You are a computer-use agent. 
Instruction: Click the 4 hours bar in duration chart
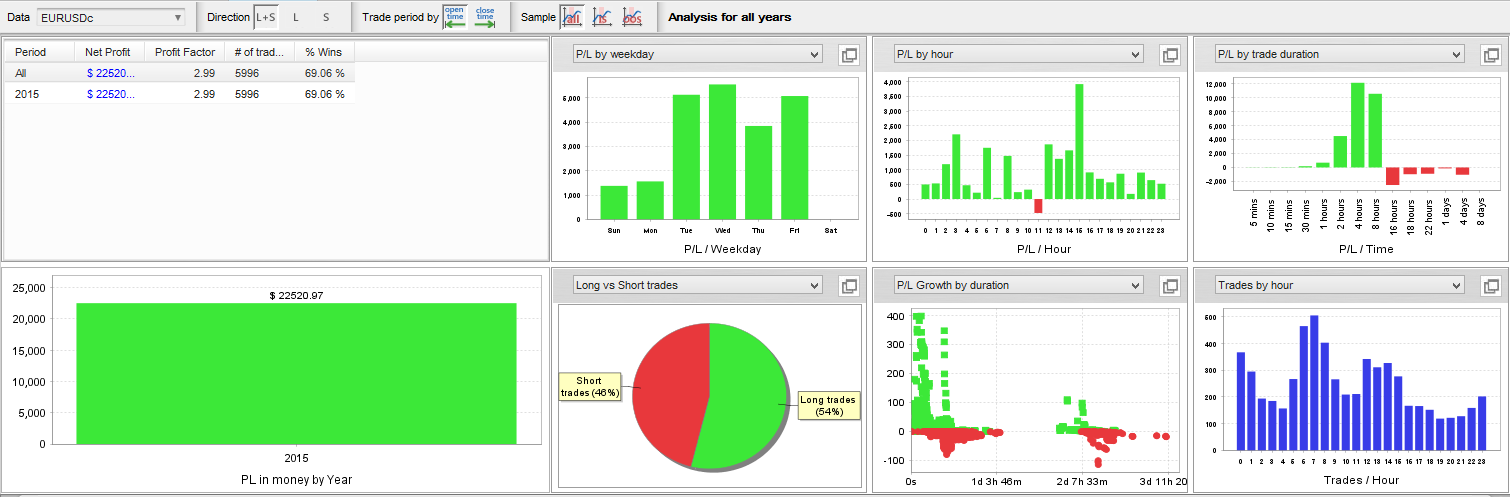[x=1357, y=125]
